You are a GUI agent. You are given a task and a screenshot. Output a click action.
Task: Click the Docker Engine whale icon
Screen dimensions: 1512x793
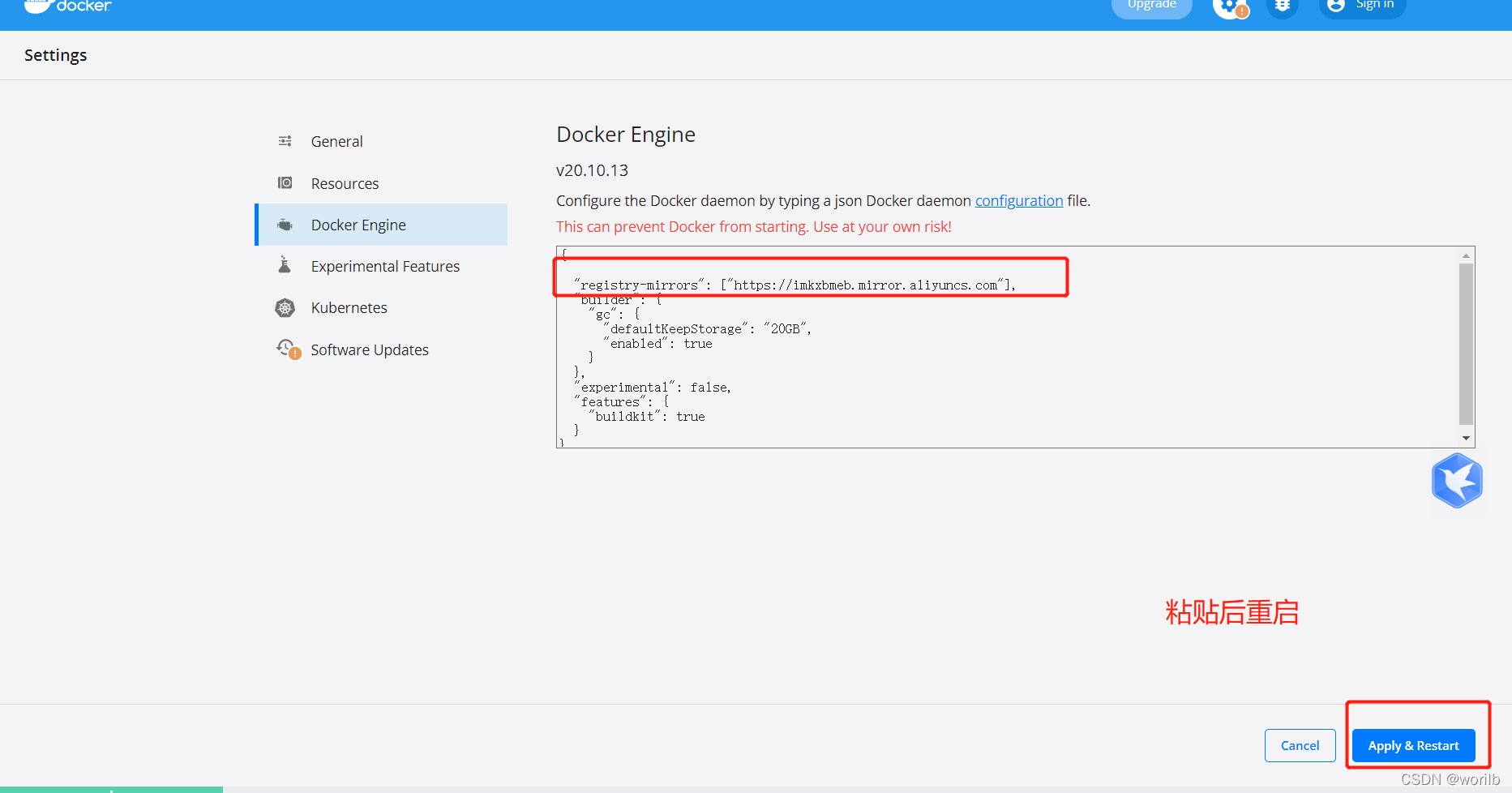(x=285, y=225)
